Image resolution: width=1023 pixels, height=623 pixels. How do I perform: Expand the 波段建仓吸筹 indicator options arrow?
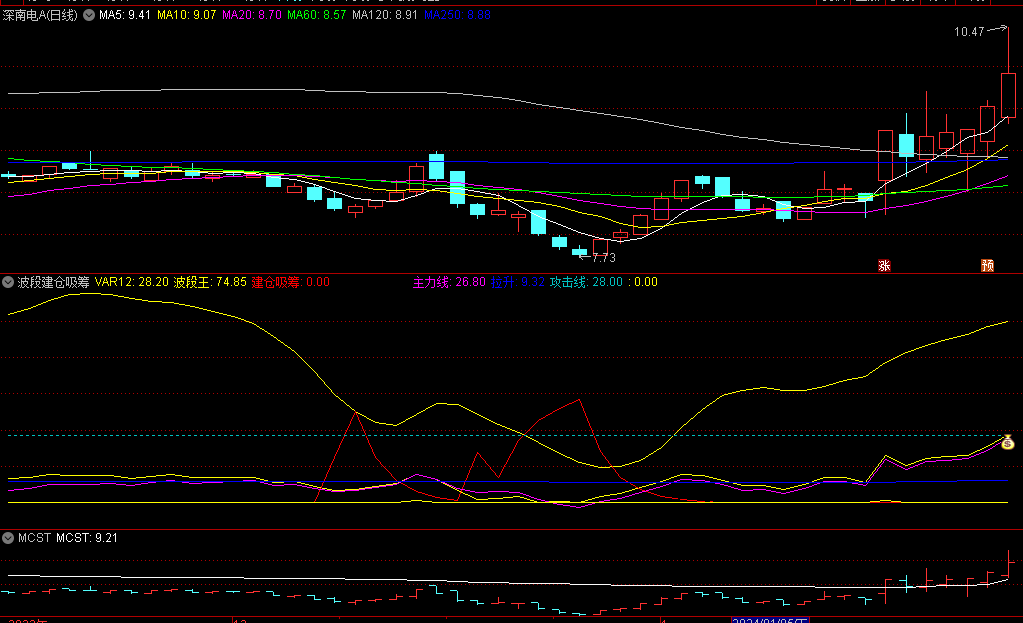tap(8, 282)
